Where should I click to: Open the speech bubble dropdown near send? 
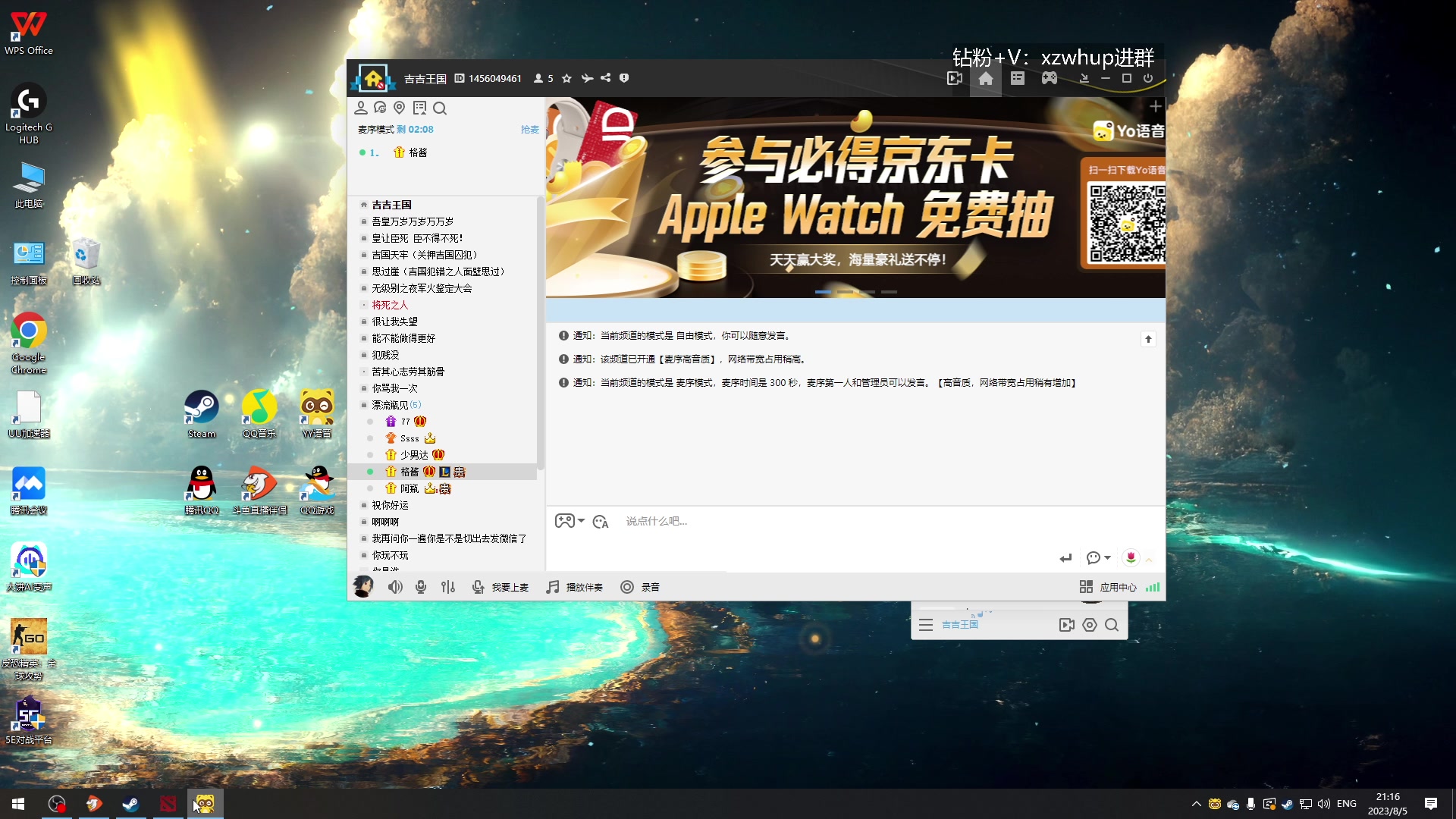pos(1098,558)
